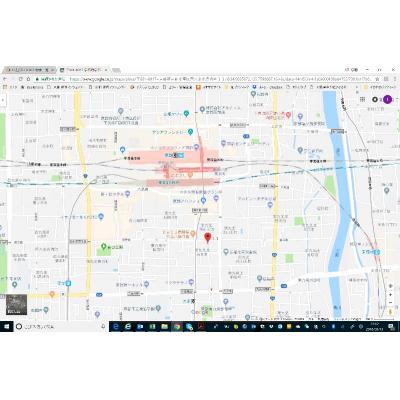Zoom in with the map plus button
Viewport: 400px width, 400px height.
391,295
